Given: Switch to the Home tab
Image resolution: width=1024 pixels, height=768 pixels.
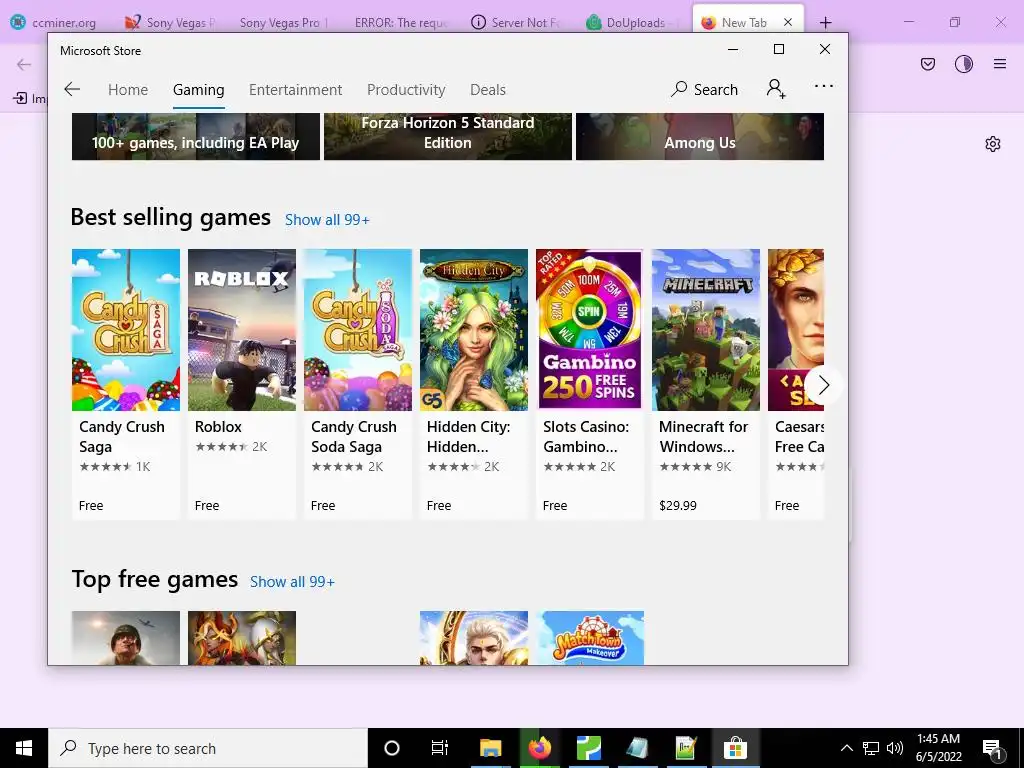Looking at the screenshot, I should coord(128,89).
